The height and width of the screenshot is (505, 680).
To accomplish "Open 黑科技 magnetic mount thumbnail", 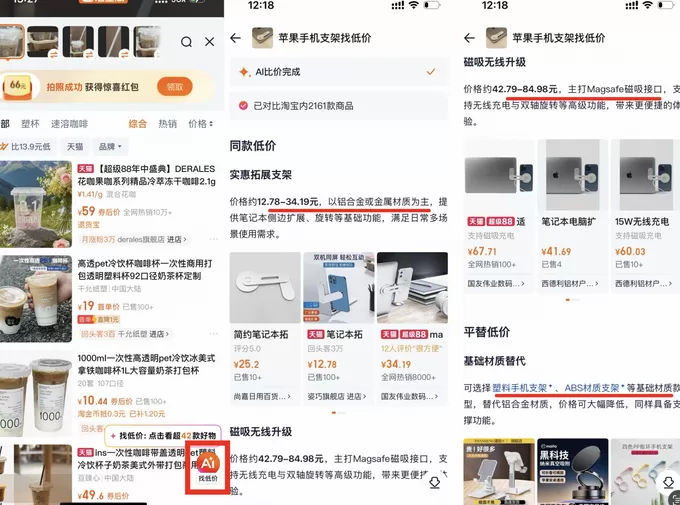I will [x=572, y=472].
